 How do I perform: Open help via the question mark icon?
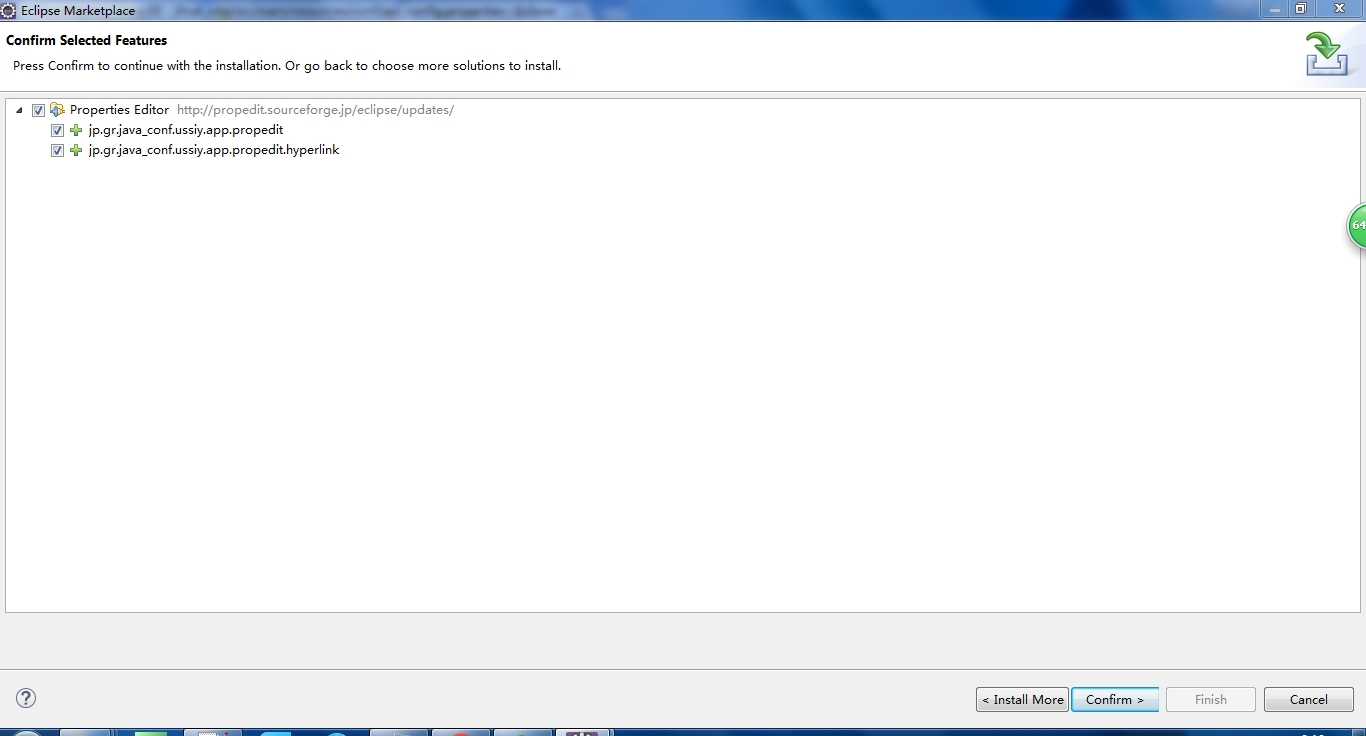[x=26, y=698]
